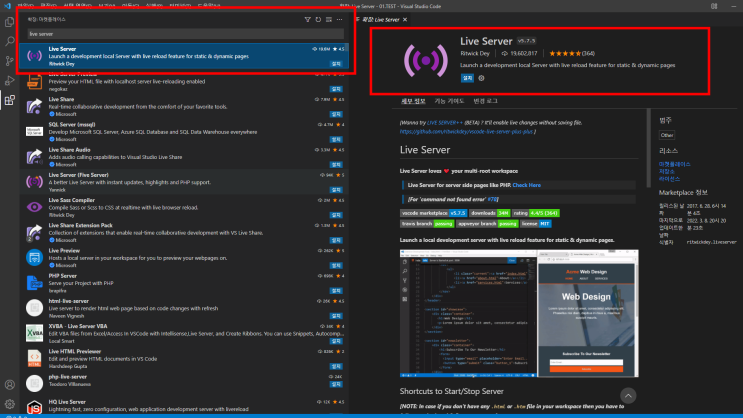Open the Explorer view in activity bar
Viewport: 743px width, 418px height.
coord(9,22)
